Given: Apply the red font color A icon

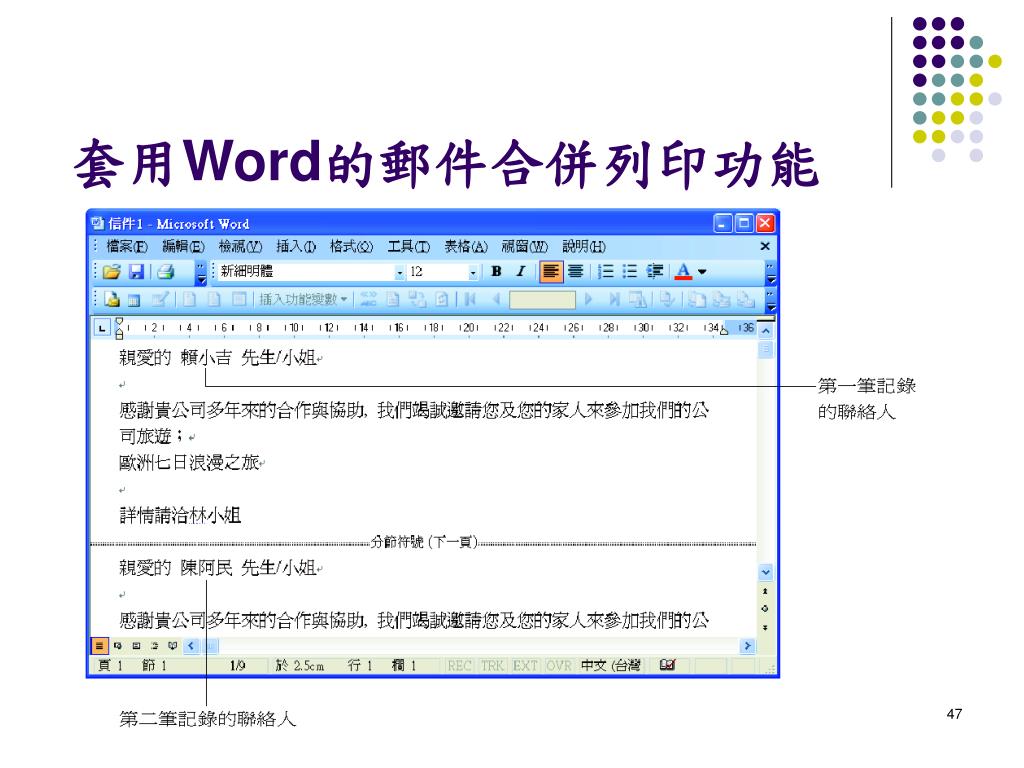Looking at the screenshot, I should (683, 272).
